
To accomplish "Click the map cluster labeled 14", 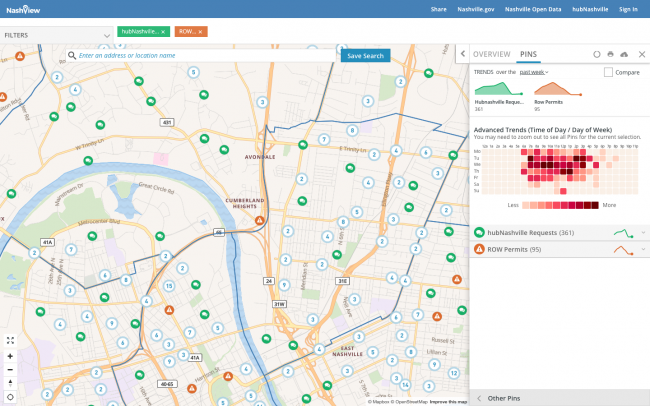I will 405,384.
